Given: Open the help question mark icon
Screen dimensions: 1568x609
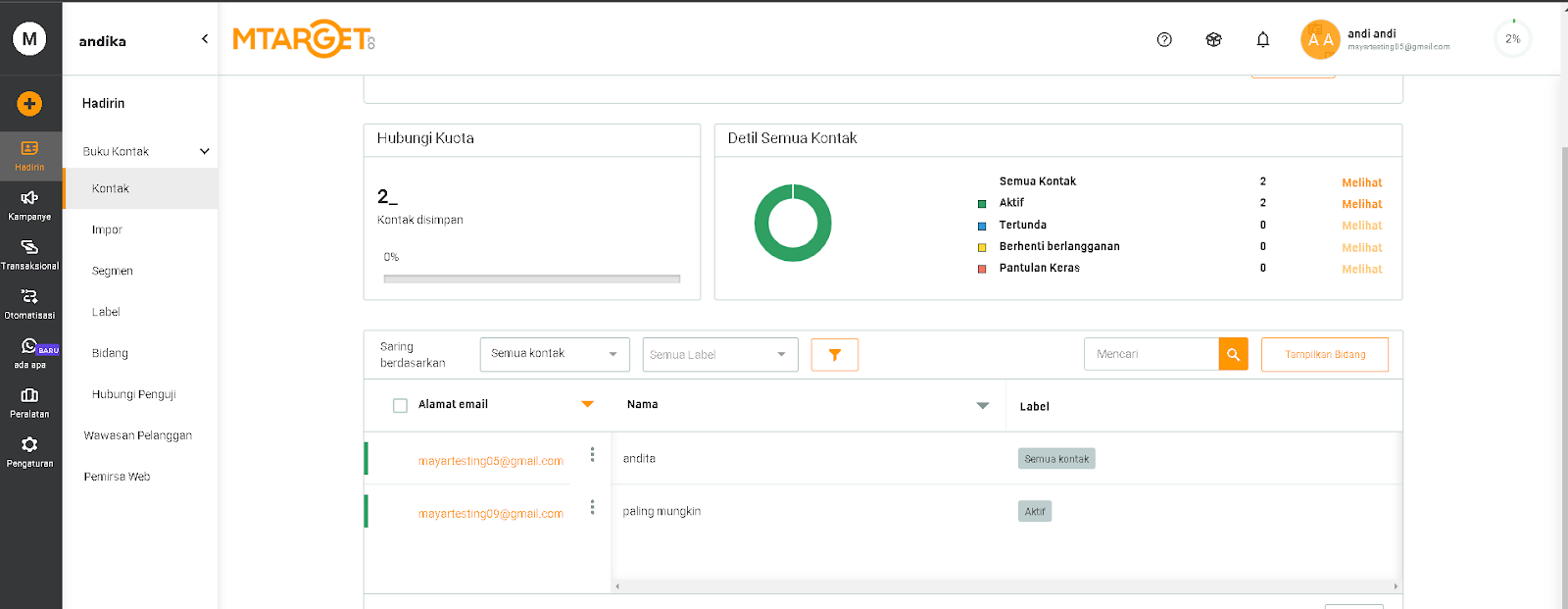Looking at the screenshot, I should [1164, 39].
